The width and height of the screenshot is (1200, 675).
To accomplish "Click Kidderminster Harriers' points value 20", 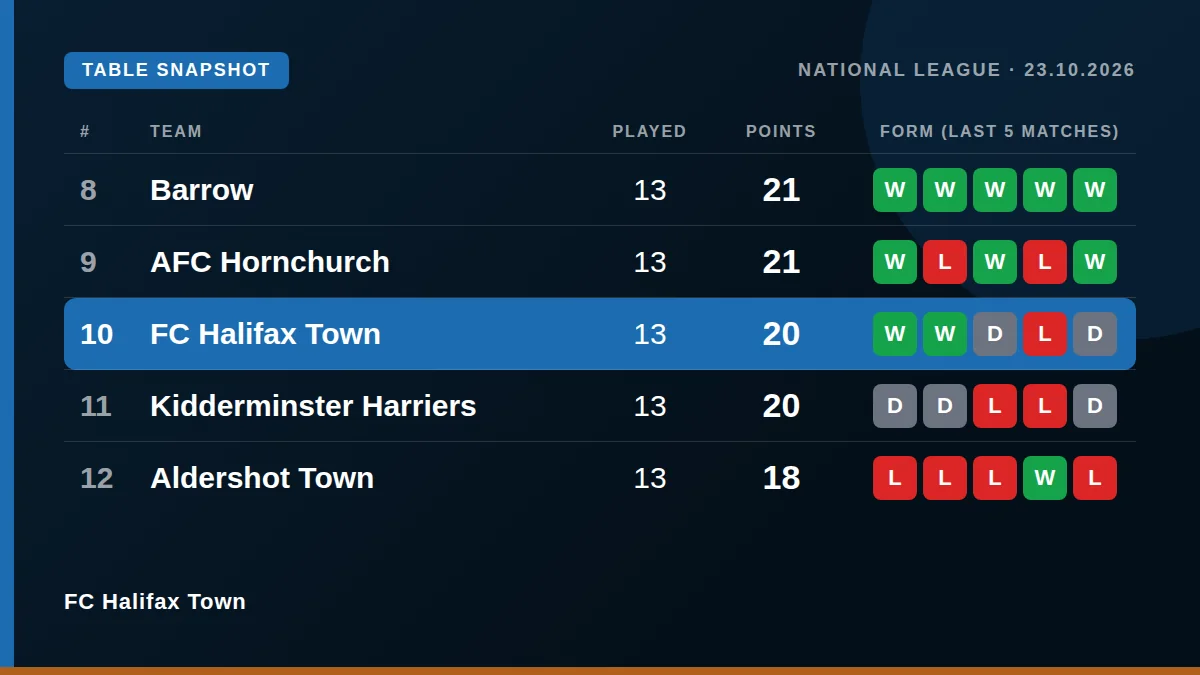I will (x=781, y=406).
